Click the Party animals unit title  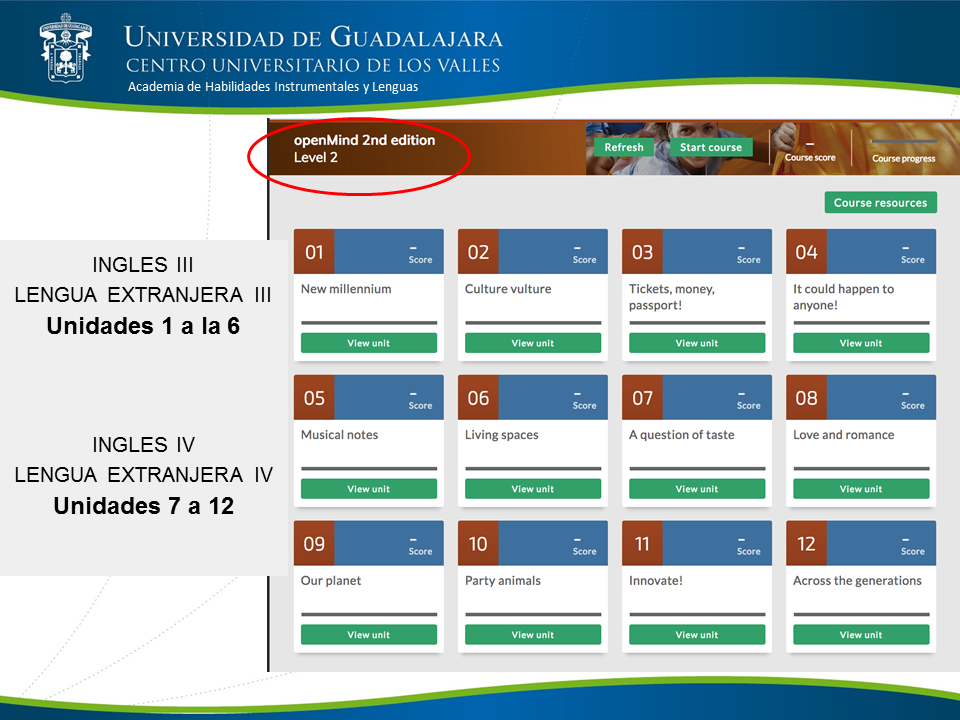(503, 580)
